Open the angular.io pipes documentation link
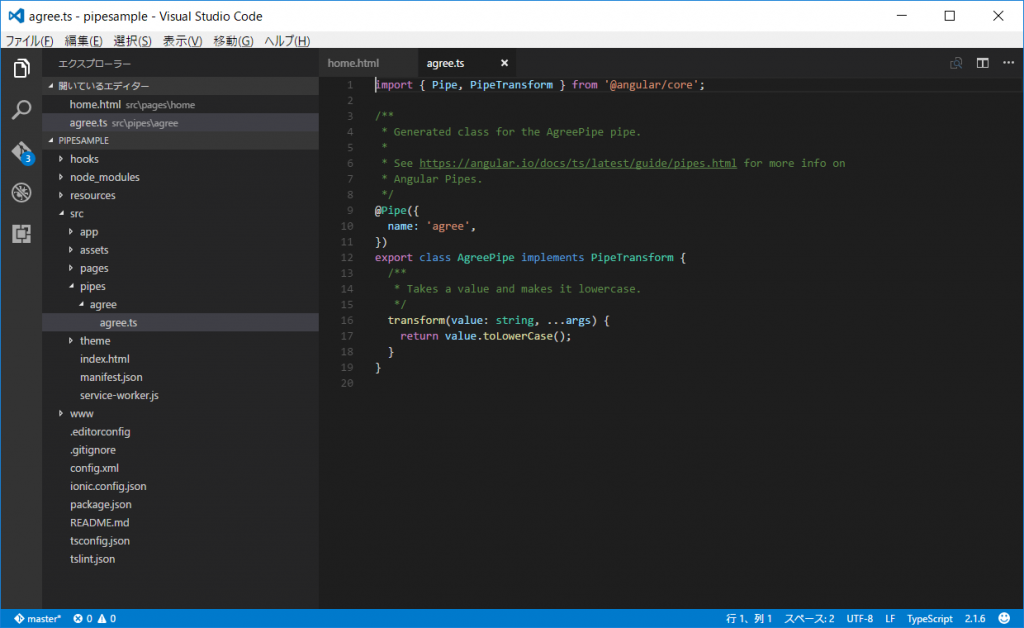This screenshot has height=628, width=1024. [578, 163]
